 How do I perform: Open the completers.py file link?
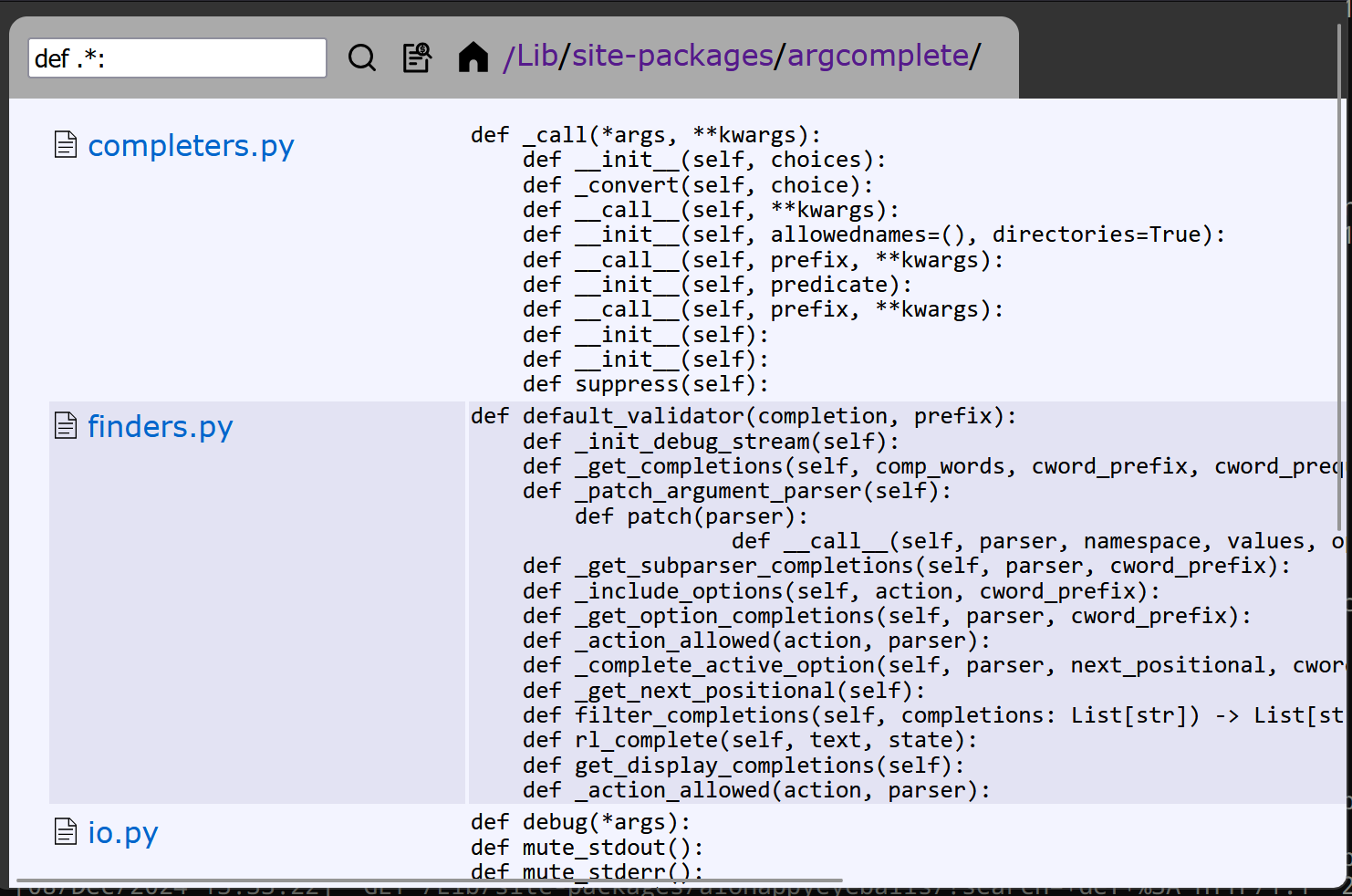click(191, 146)
